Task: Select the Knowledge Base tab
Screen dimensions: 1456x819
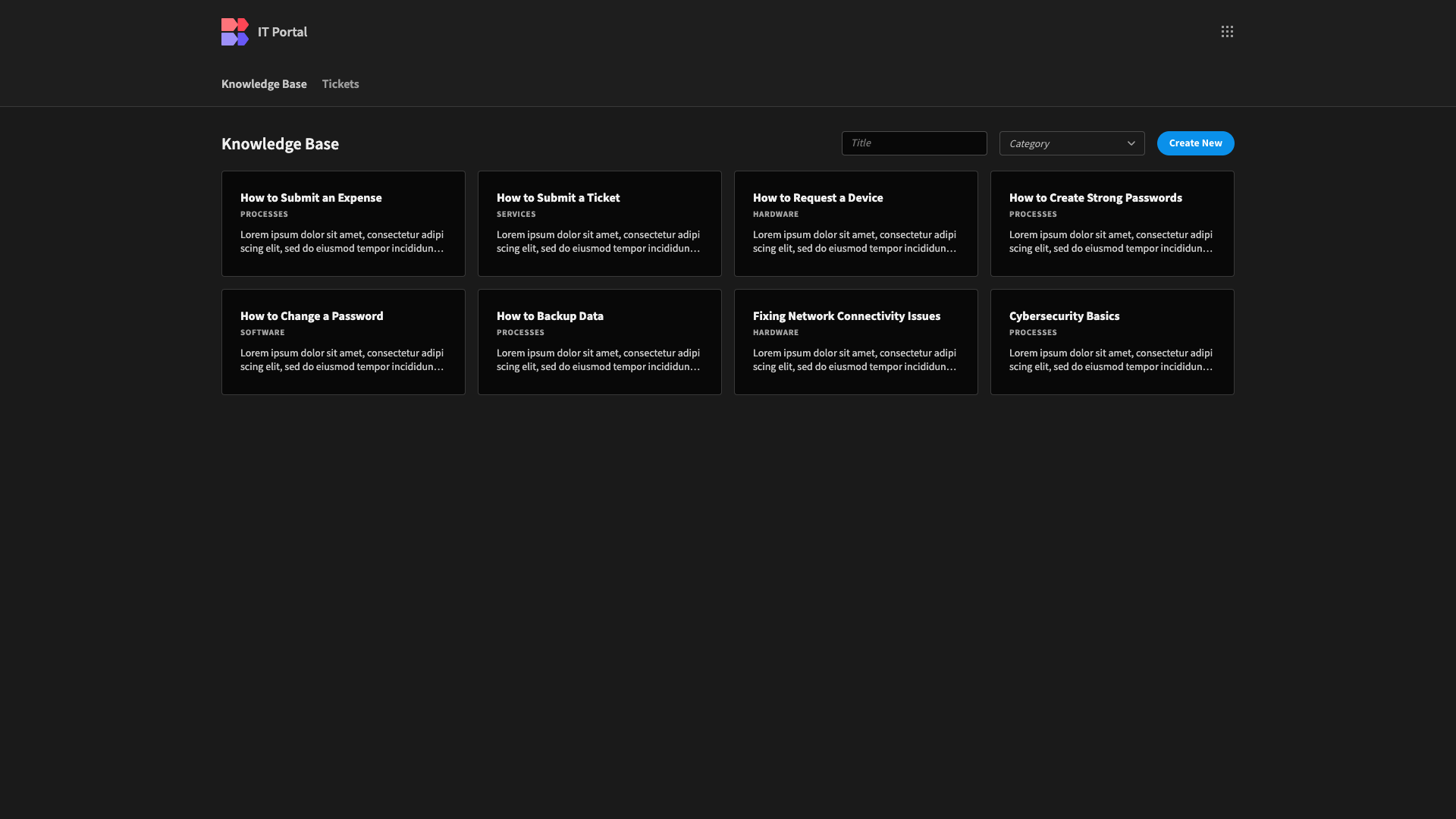Action: coord(264,83)
